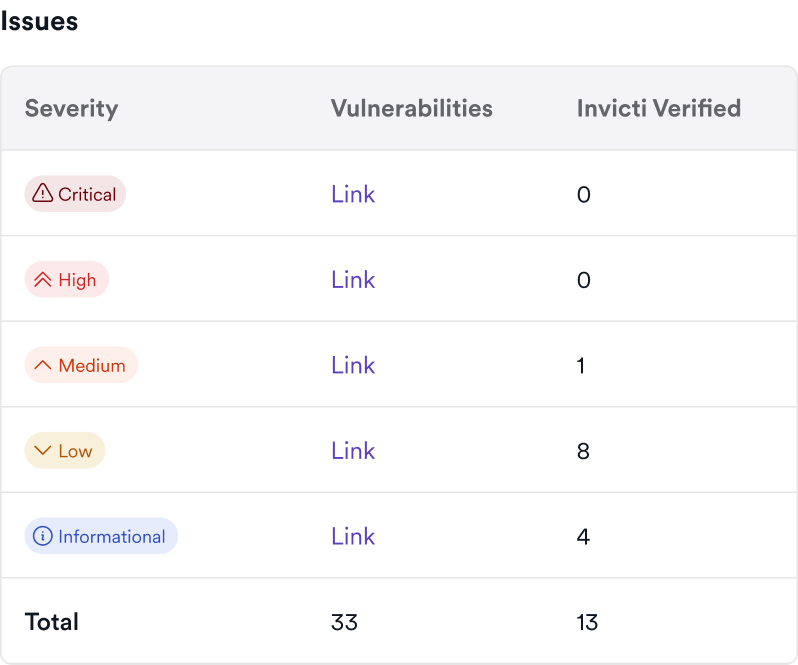The width and height of the screenshot is (798, 665).
Task: Click the Critical severity warning triangle icon
Action: 42,194
